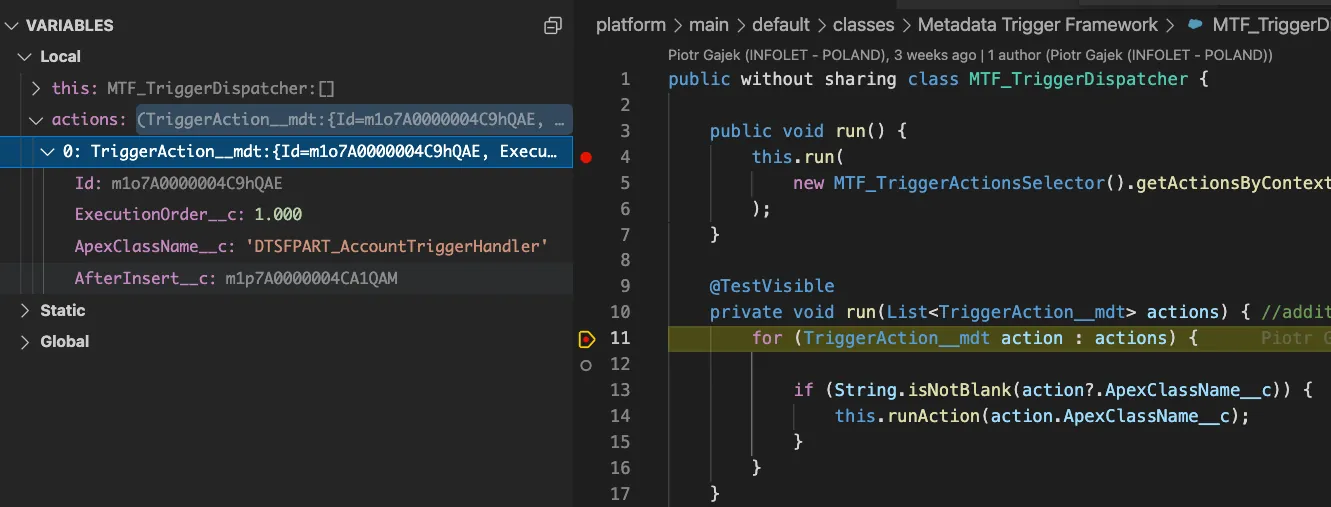Screen dimensions: 1331x507
Task: Click 'MTF_TriggerActionsSelector' on line 5
Action: click(967, 183)
